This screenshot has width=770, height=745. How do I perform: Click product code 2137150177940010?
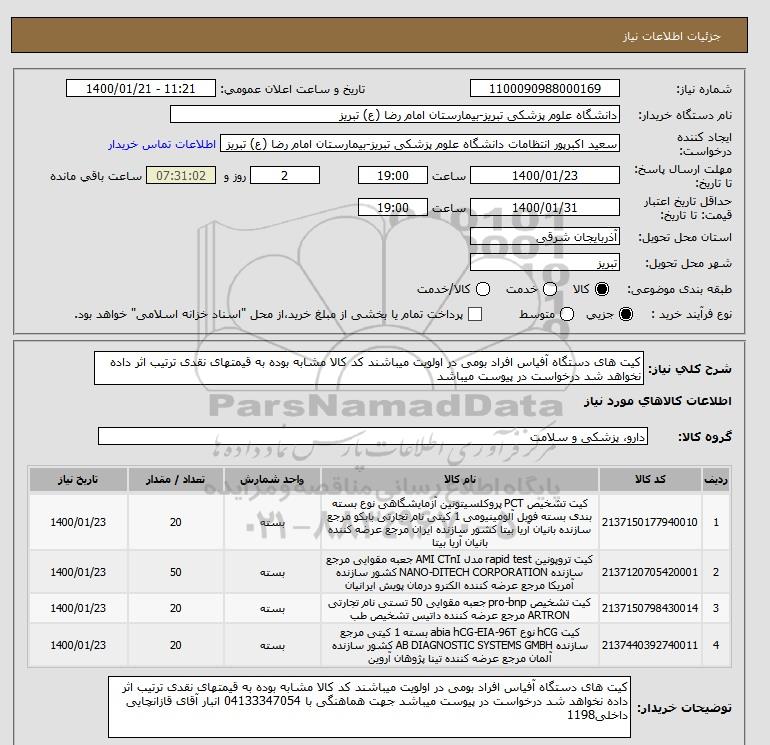[650, 522]
